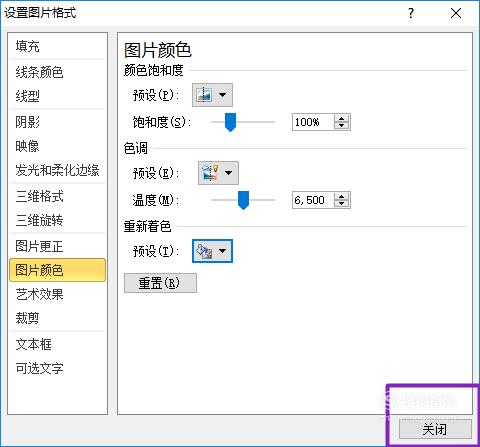Open the 艺术效果 category
Image resolution: width=480 pixels, height=447 pixels.
coord(57,294)
